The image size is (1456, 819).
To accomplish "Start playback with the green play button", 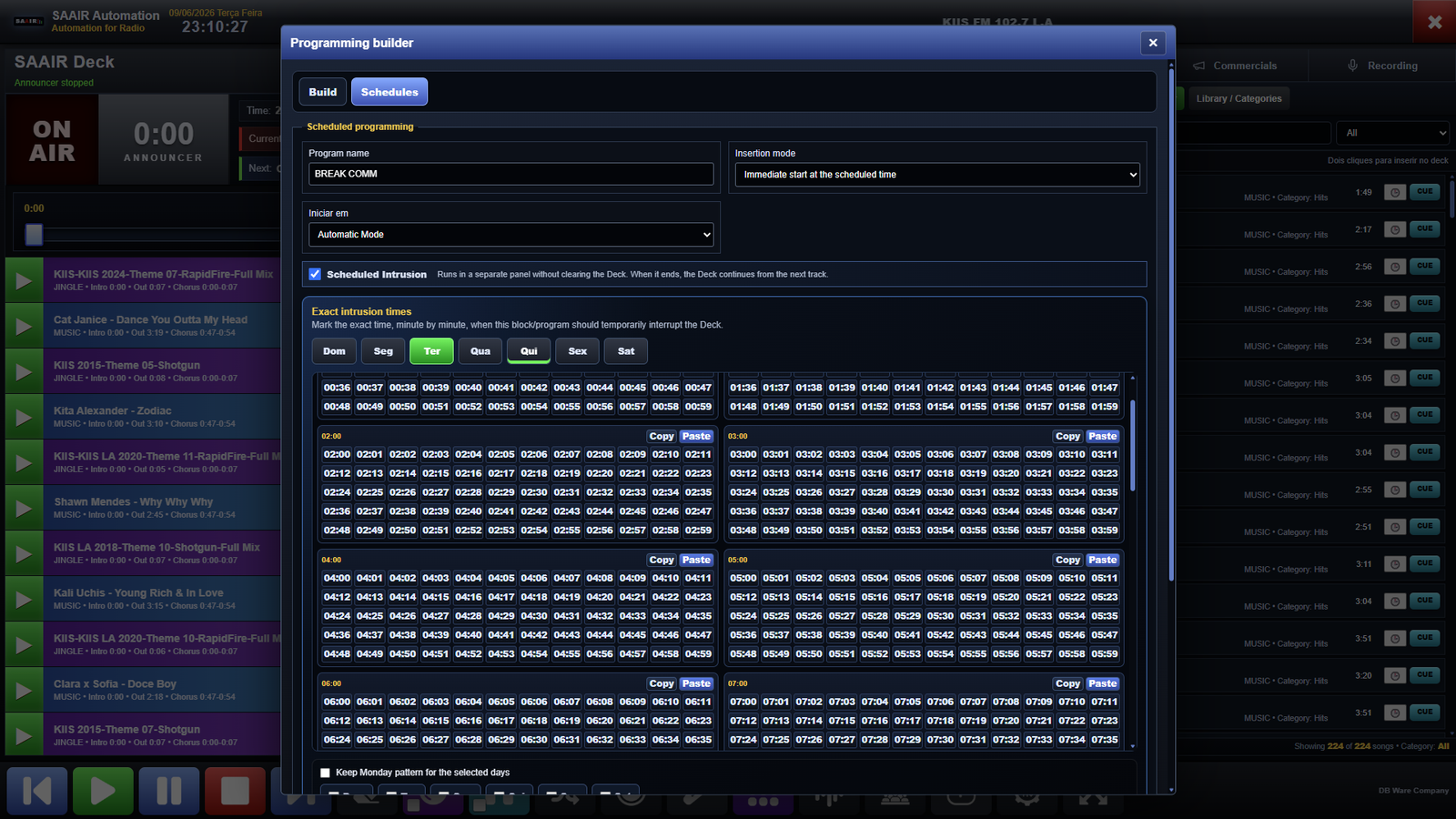I will pyautogui.click(x=103, y=791).
